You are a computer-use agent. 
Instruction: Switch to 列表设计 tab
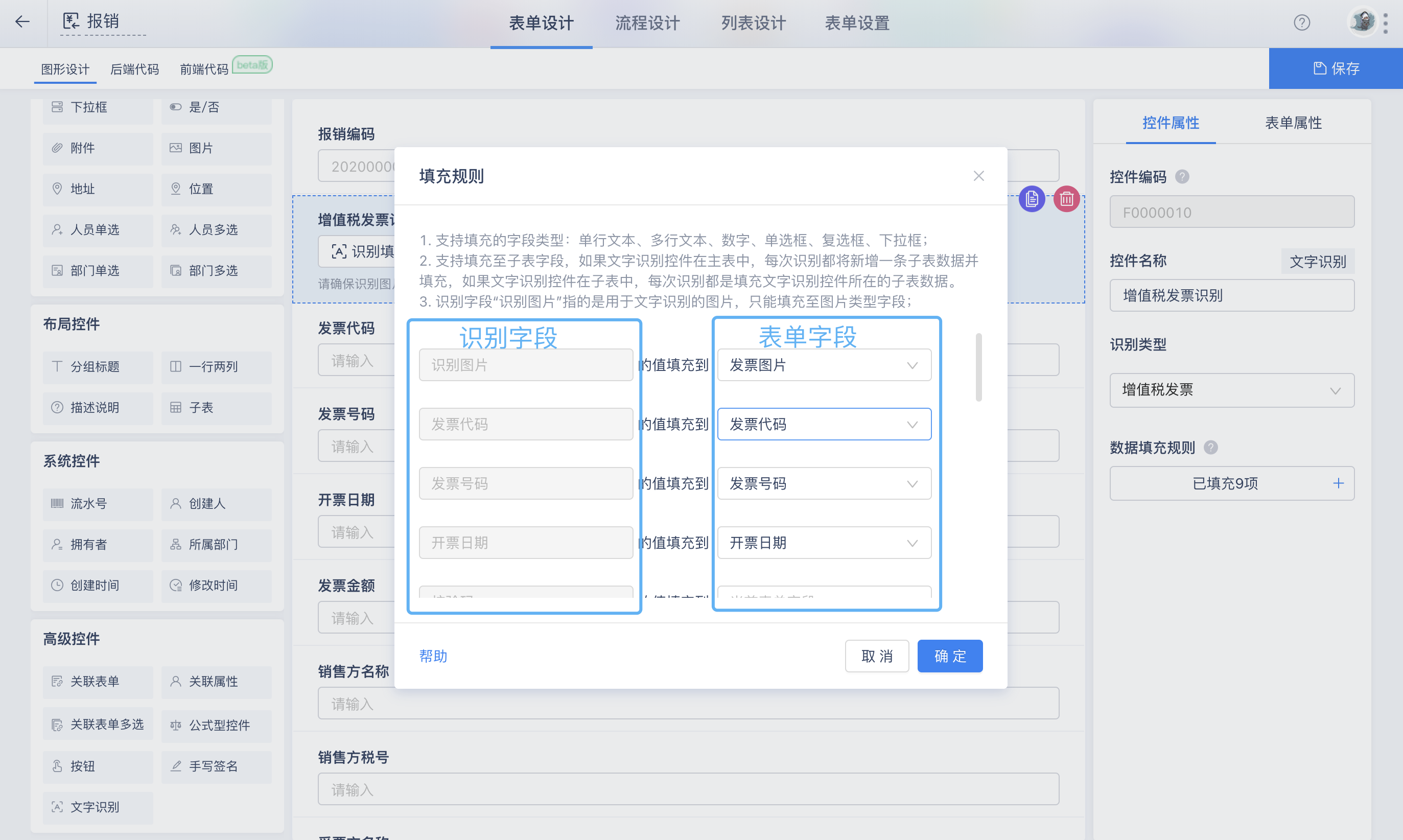[753, 23]
